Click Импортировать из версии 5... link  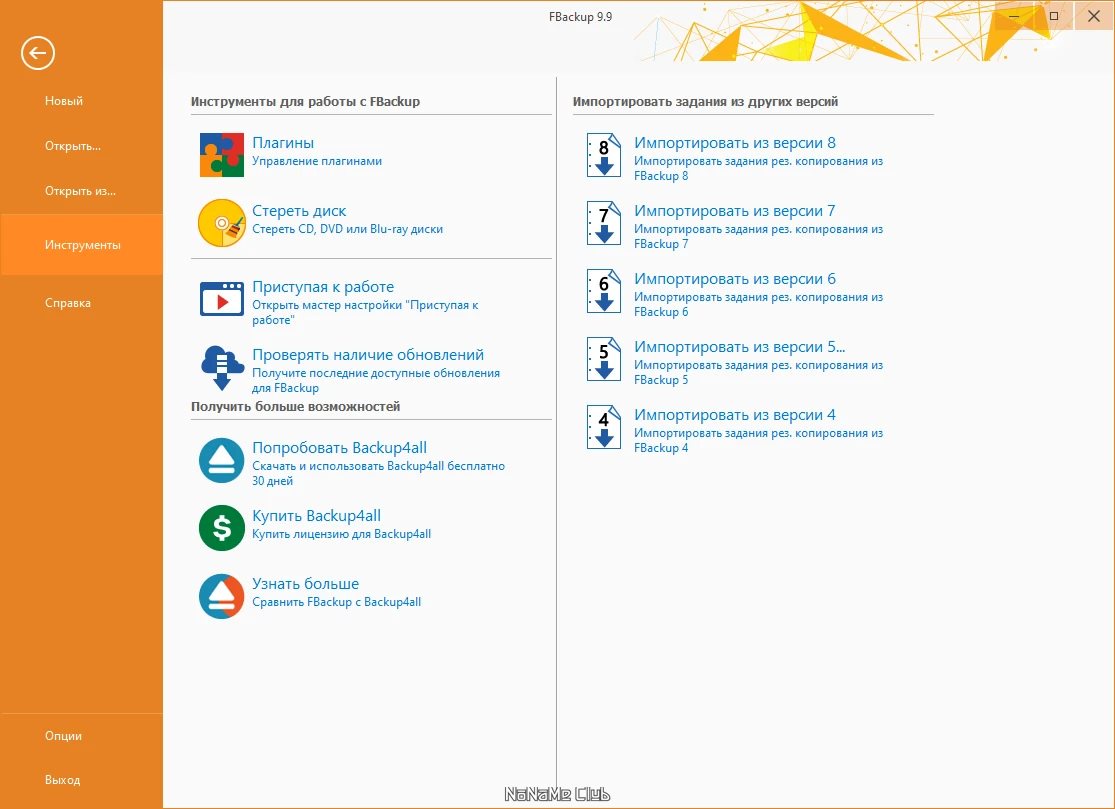point(740,347)
